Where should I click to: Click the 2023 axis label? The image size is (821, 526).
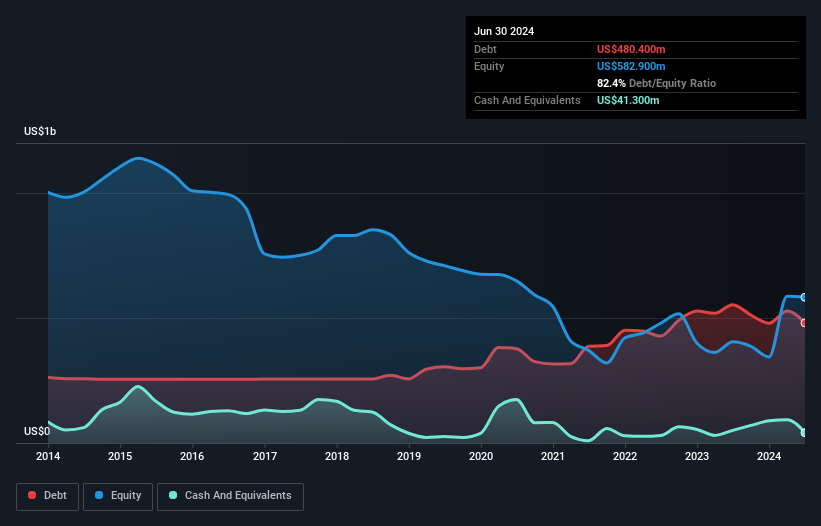click(697, 456)
